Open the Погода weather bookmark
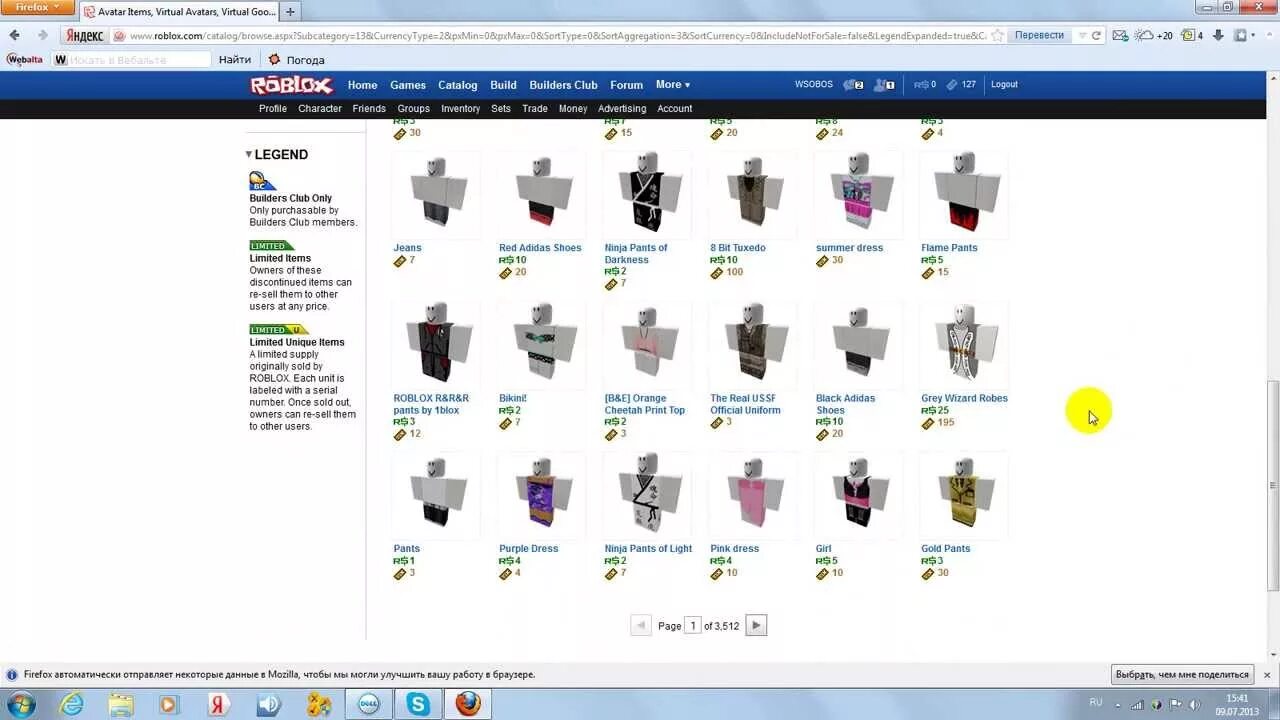Screen dimensions: 1280x720 coord(297,60)
